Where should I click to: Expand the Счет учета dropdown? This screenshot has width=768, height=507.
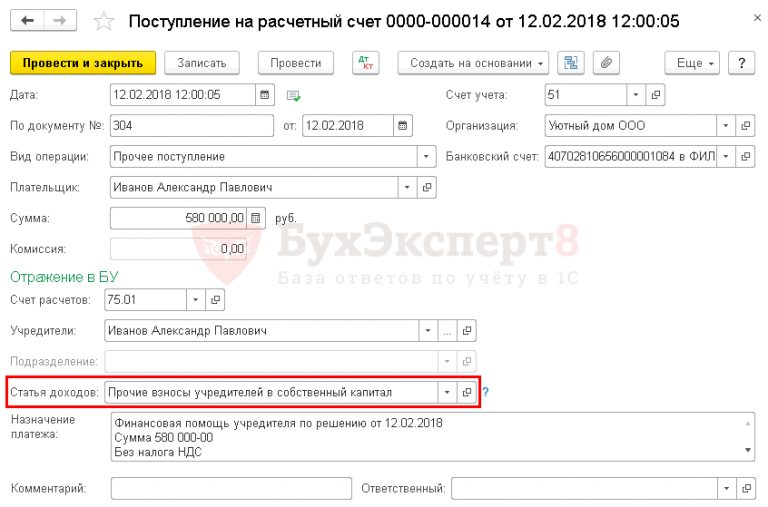tap(636, 95)
